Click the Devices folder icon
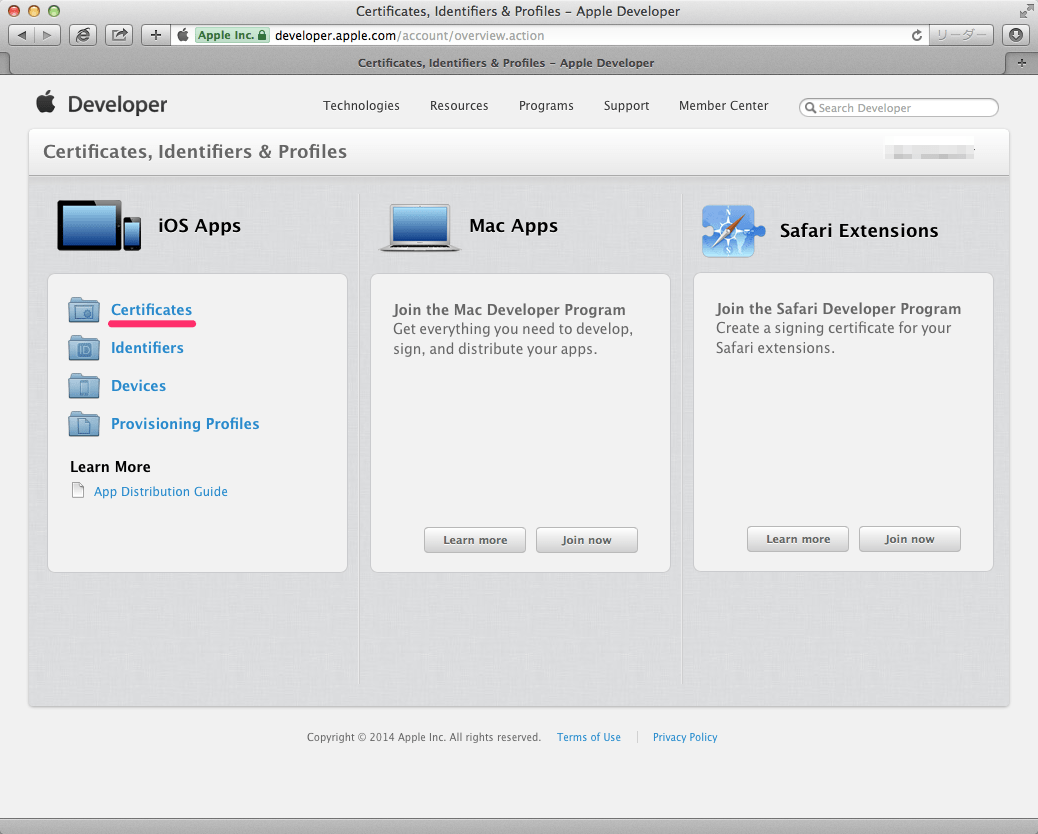Viewport: 1038px width, 834px height. pos(84,386)
